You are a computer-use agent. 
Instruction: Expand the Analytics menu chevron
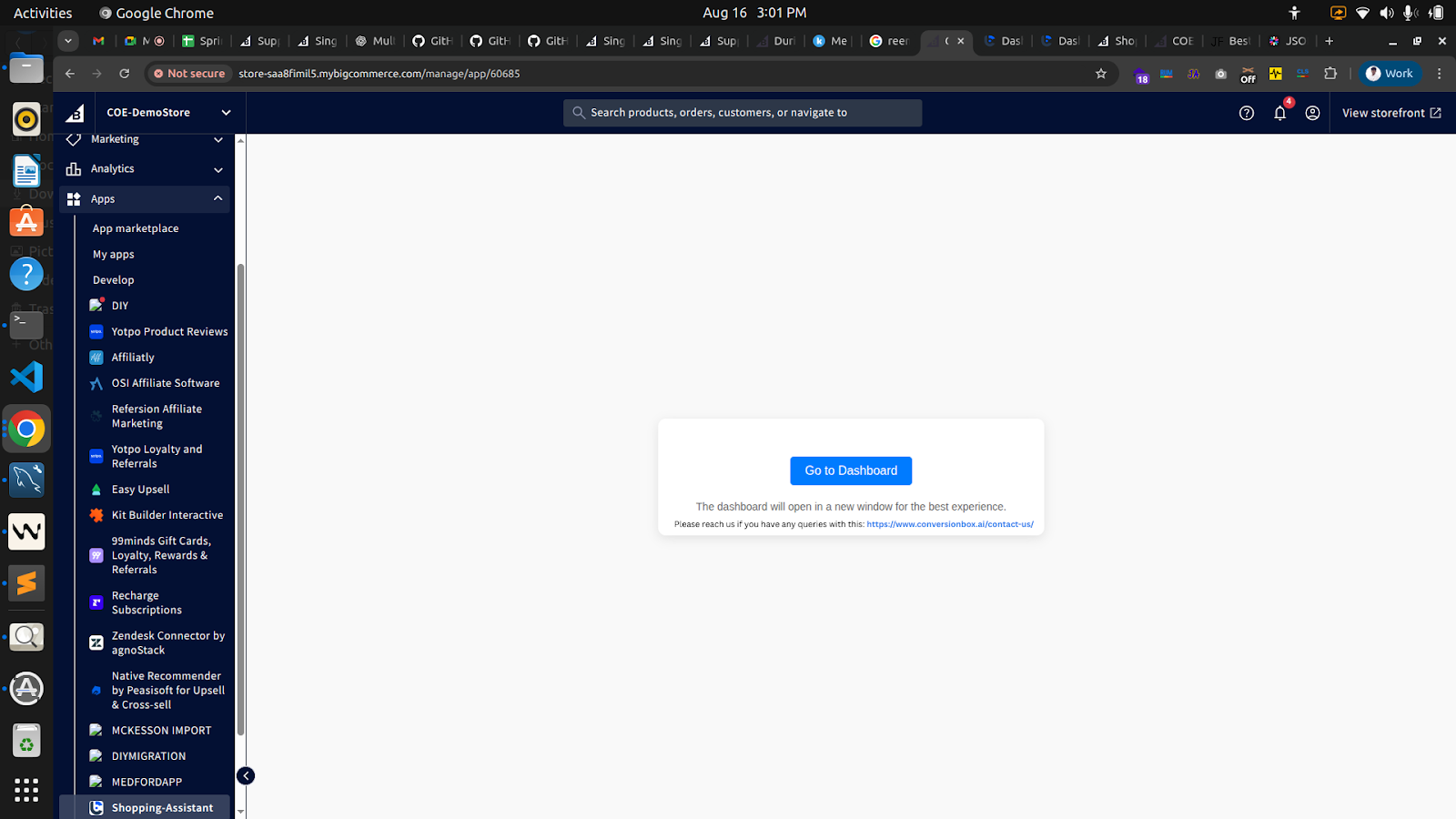point(218,169)
